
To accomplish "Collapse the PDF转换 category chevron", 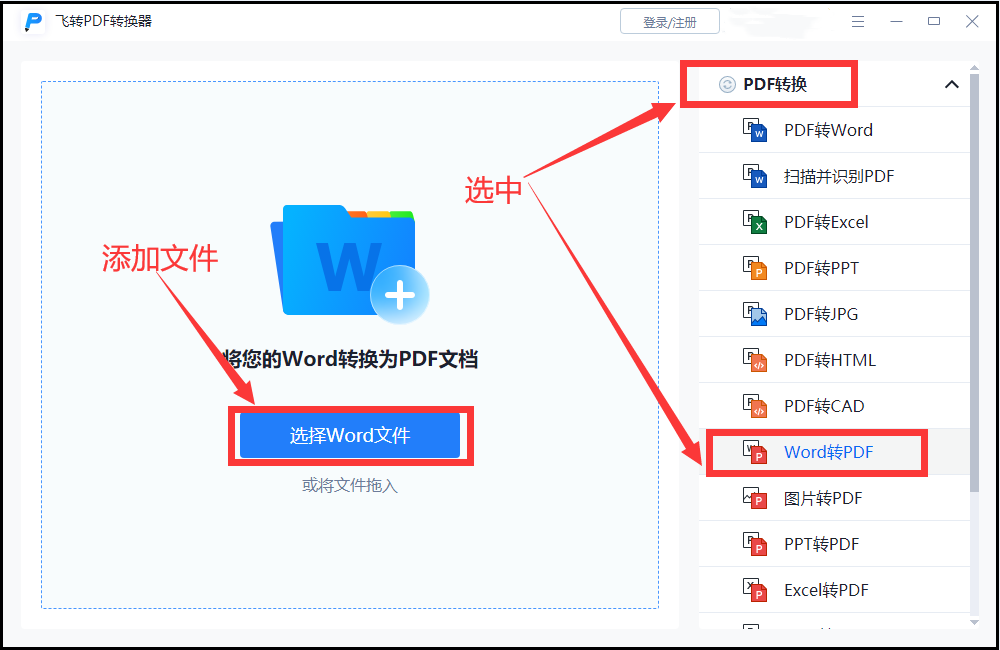I will [951, 84].
